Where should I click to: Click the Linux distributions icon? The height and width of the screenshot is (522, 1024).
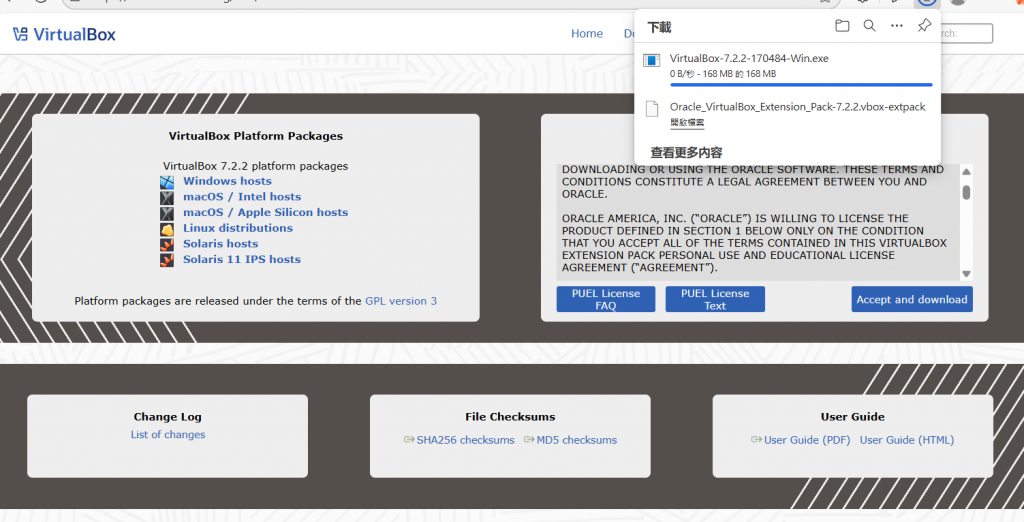[x=167, y=229]
